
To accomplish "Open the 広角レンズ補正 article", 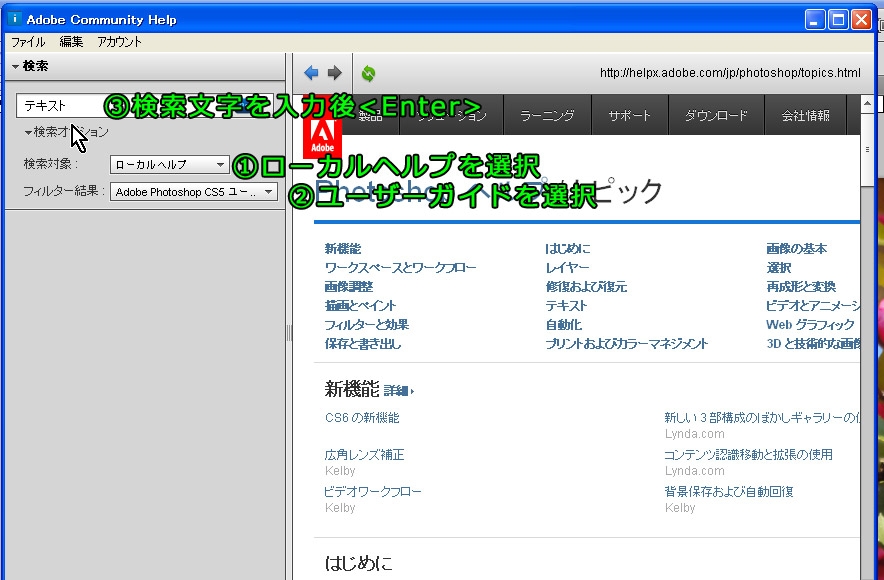I will tap(364, 455).
